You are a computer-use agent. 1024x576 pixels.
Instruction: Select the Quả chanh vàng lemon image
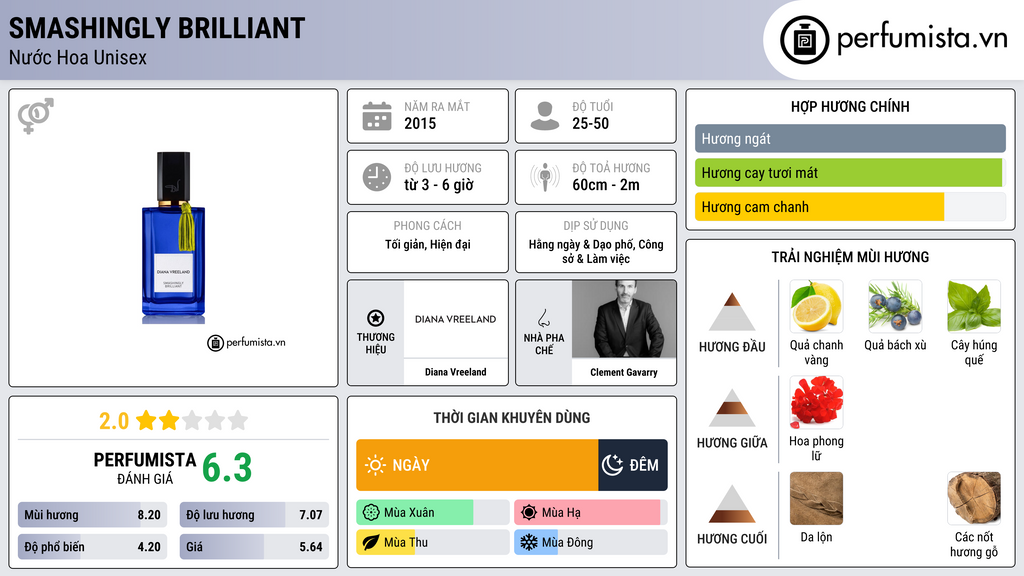click(816, 307)
